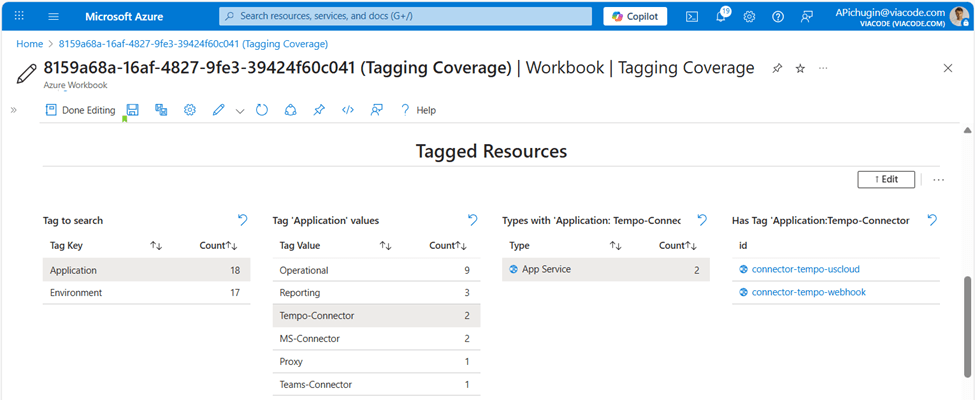Screen dimensions: 975x400
Task: Click the Done Editing button
Action: (x=80, y=110)
